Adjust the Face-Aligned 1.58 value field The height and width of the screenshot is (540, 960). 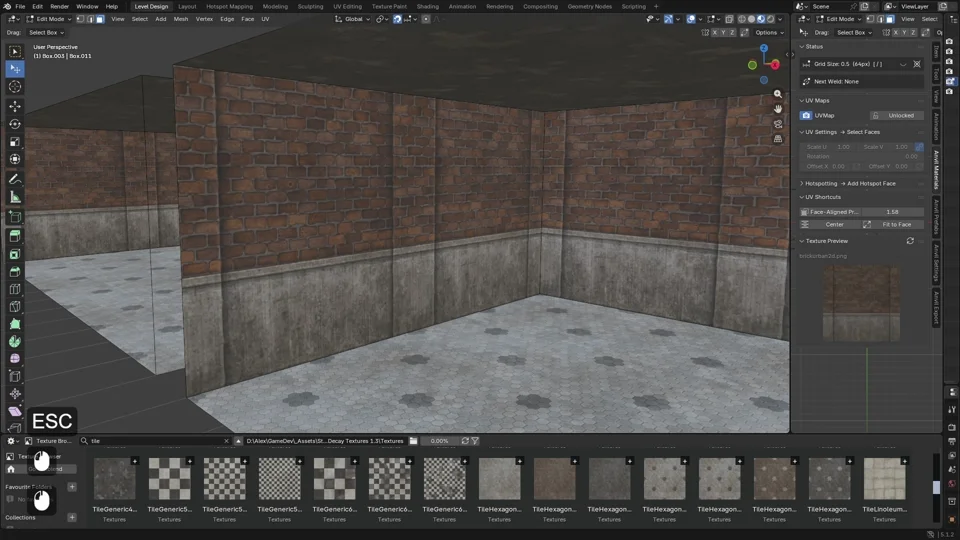coord(892,212)
